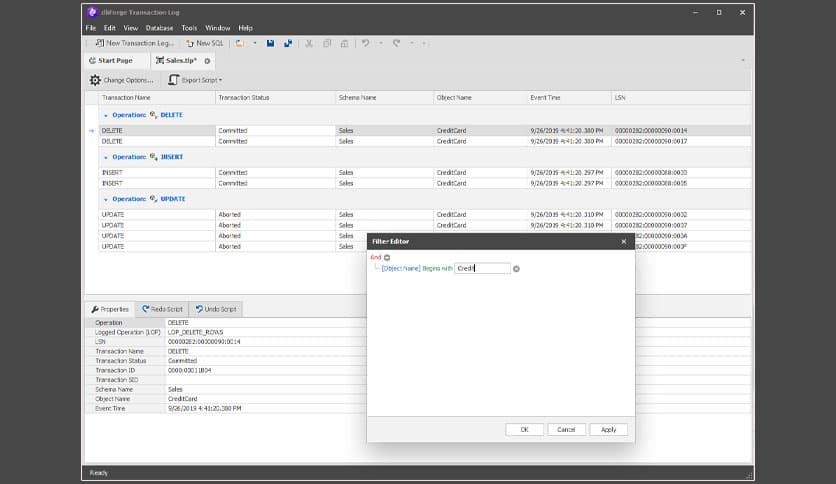Close the Filter Editor dialog
This screenshot has height=484, width=836.
(624, 241)
